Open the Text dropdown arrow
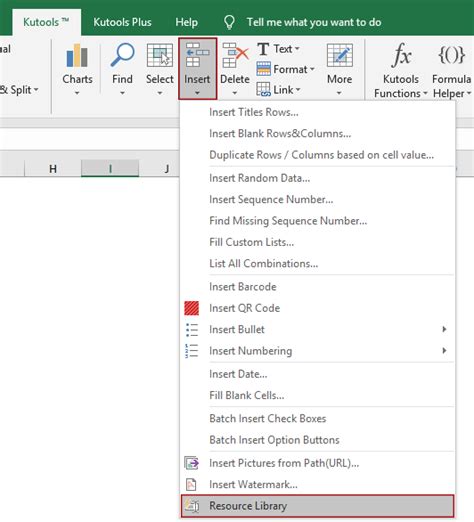This screenshot has height=522, width=474. pyautogui.click(x=297, y=49)
